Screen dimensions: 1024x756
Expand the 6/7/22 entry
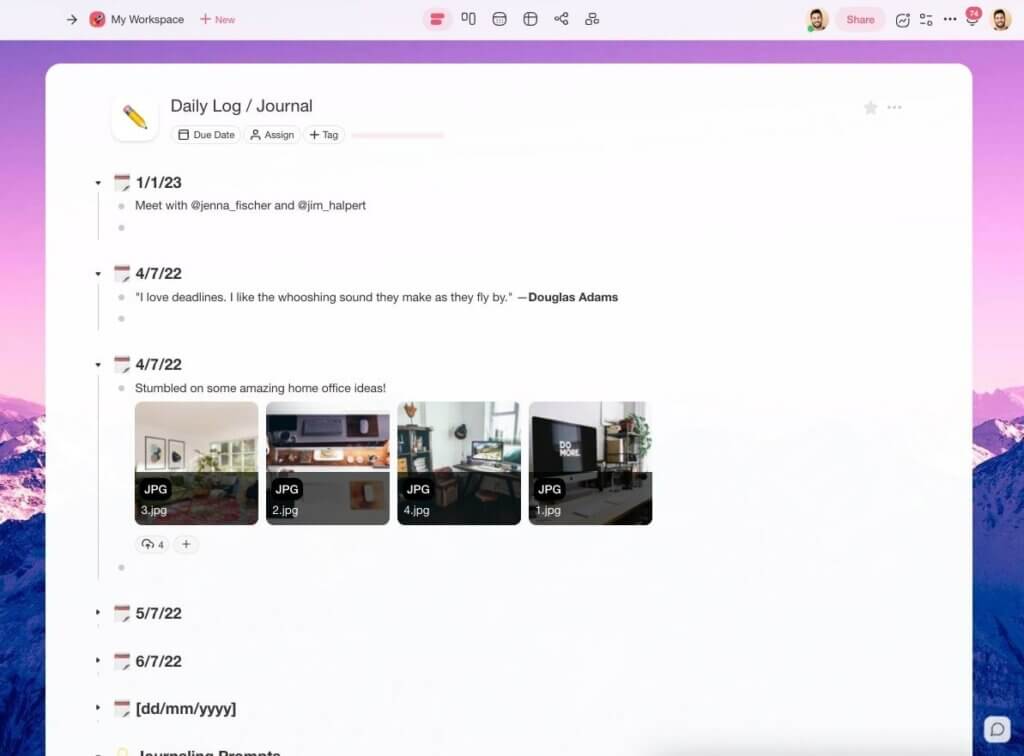coord(98,661)
